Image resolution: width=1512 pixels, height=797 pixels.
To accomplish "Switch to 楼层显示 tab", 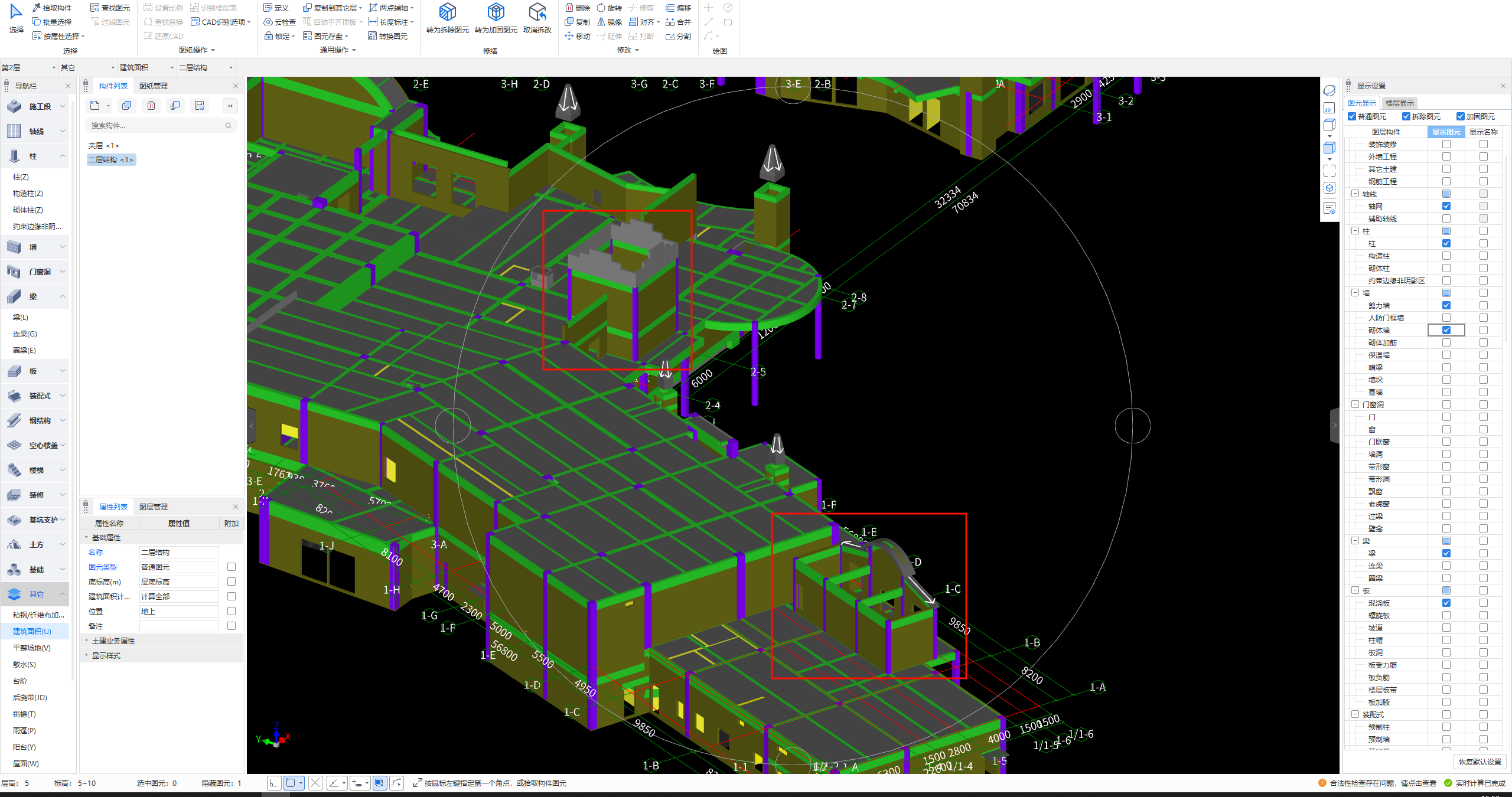I will pos(1399,103).
